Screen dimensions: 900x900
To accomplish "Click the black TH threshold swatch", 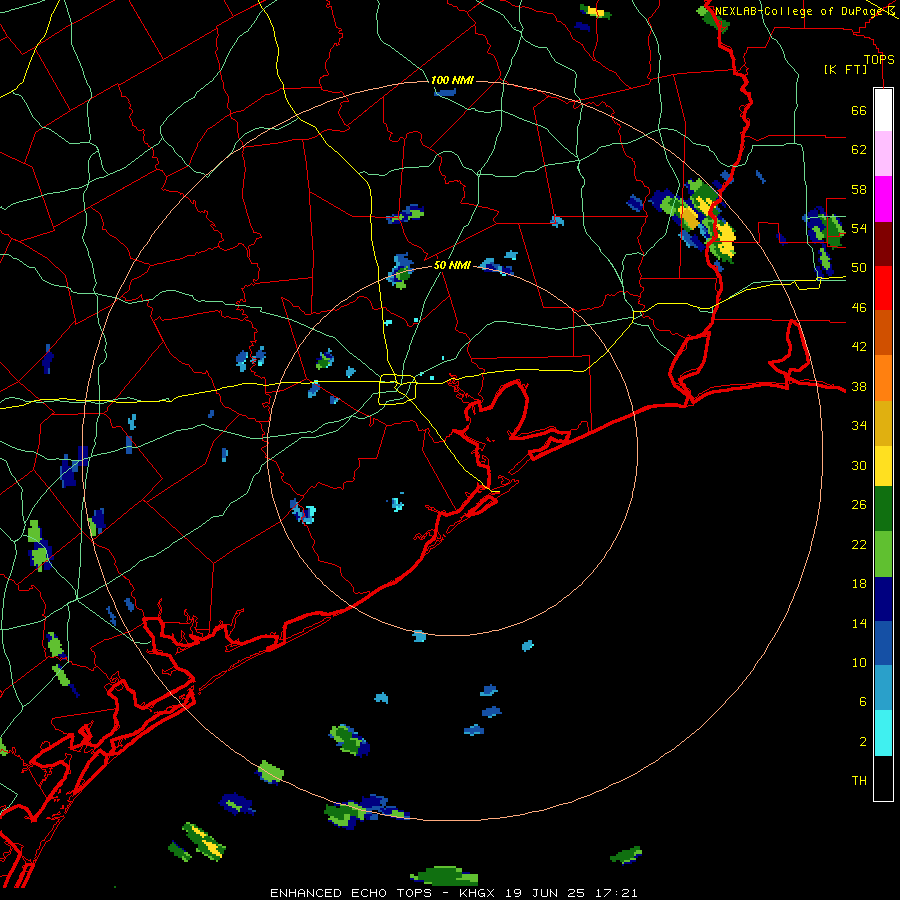I will 883,778.
